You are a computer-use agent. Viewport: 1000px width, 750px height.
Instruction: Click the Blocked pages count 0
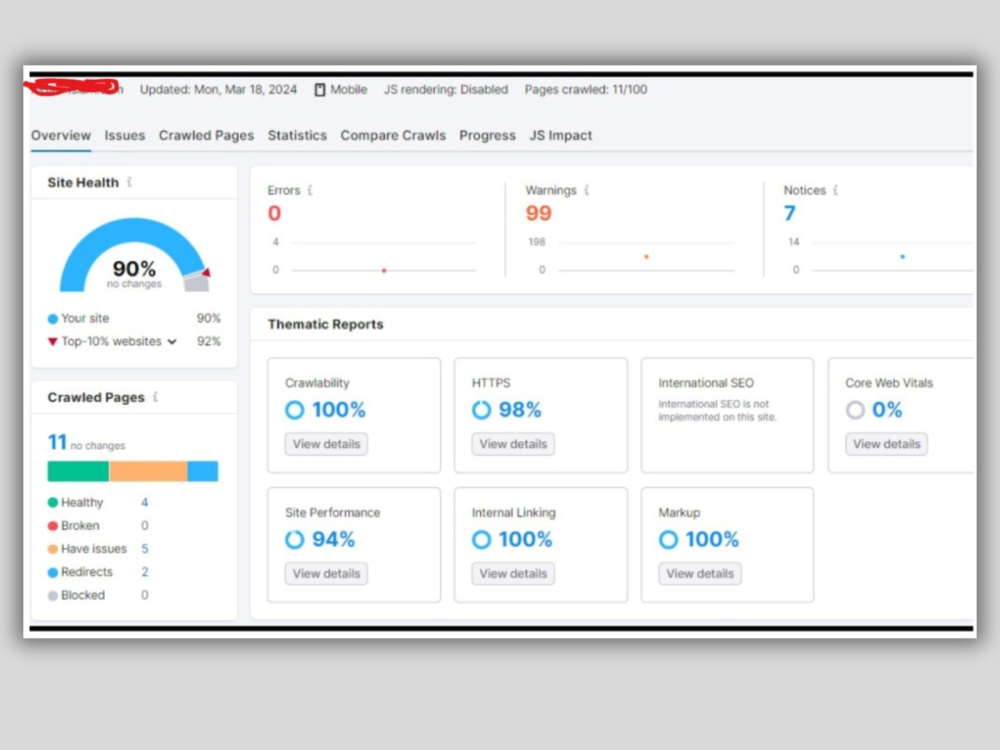click(x=145, y=595)
